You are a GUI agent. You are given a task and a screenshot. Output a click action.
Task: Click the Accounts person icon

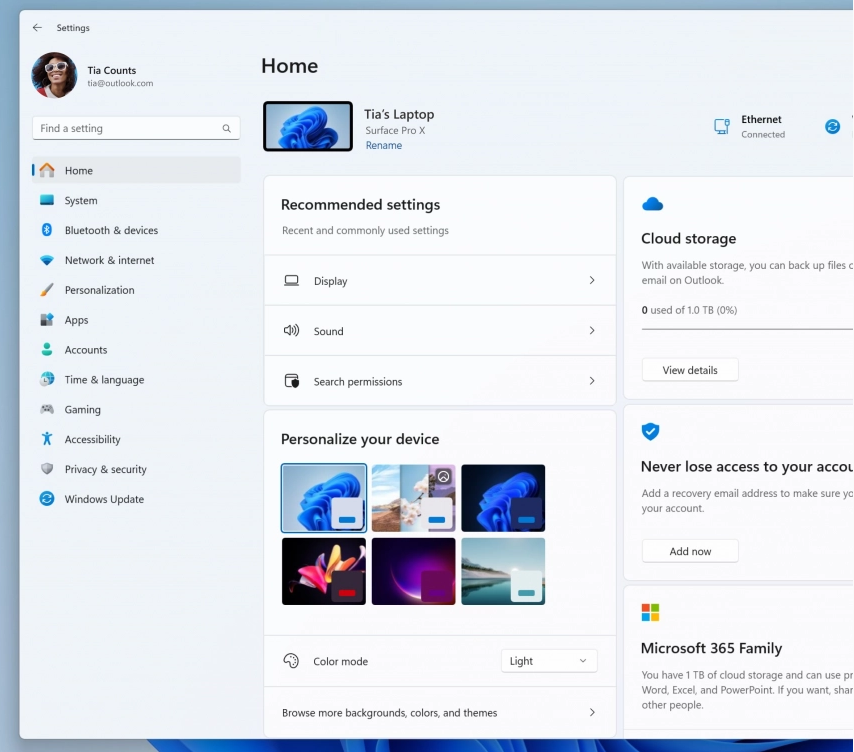pyautogui.click(x=47, y=350)
